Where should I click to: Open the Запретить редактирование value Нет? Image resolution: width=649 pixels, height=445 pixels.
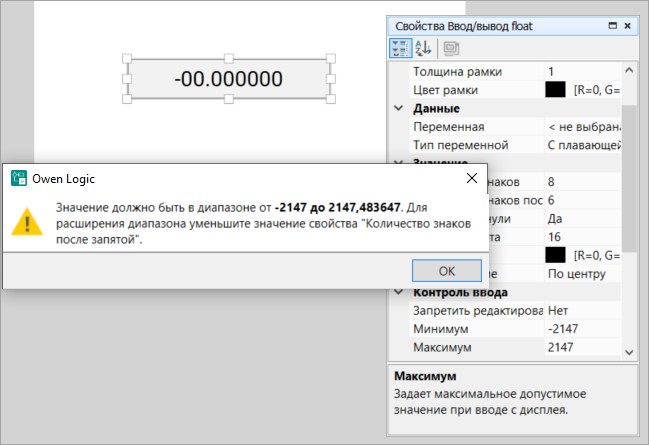582,311
